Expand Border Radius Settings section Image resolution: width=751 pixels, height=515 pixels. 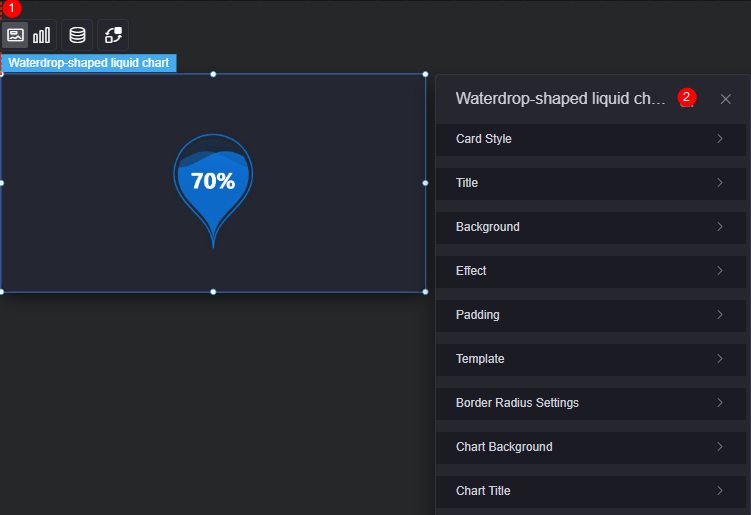[591, 403]
